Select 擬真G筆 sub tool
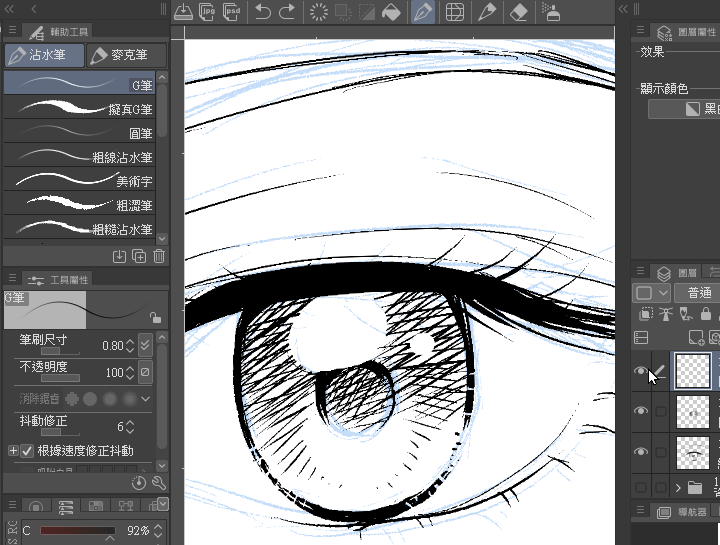Viewport: 720px width, 545px height. click(79, 107)
